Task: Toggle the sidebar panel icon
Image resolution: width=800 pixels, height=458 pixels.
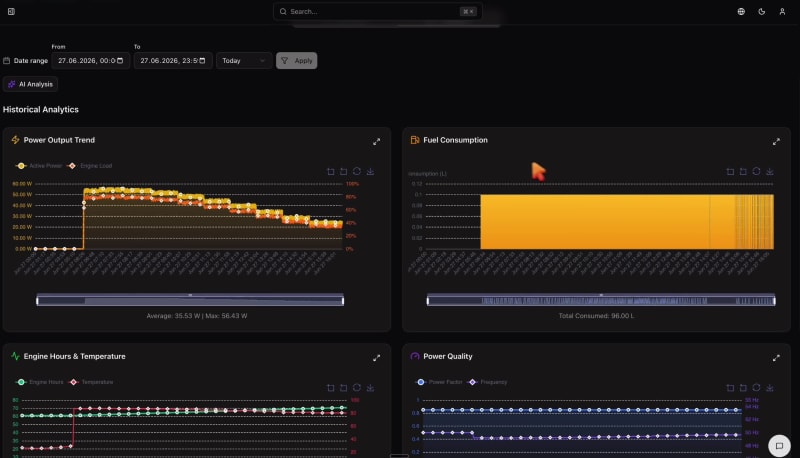Action: 11,11
